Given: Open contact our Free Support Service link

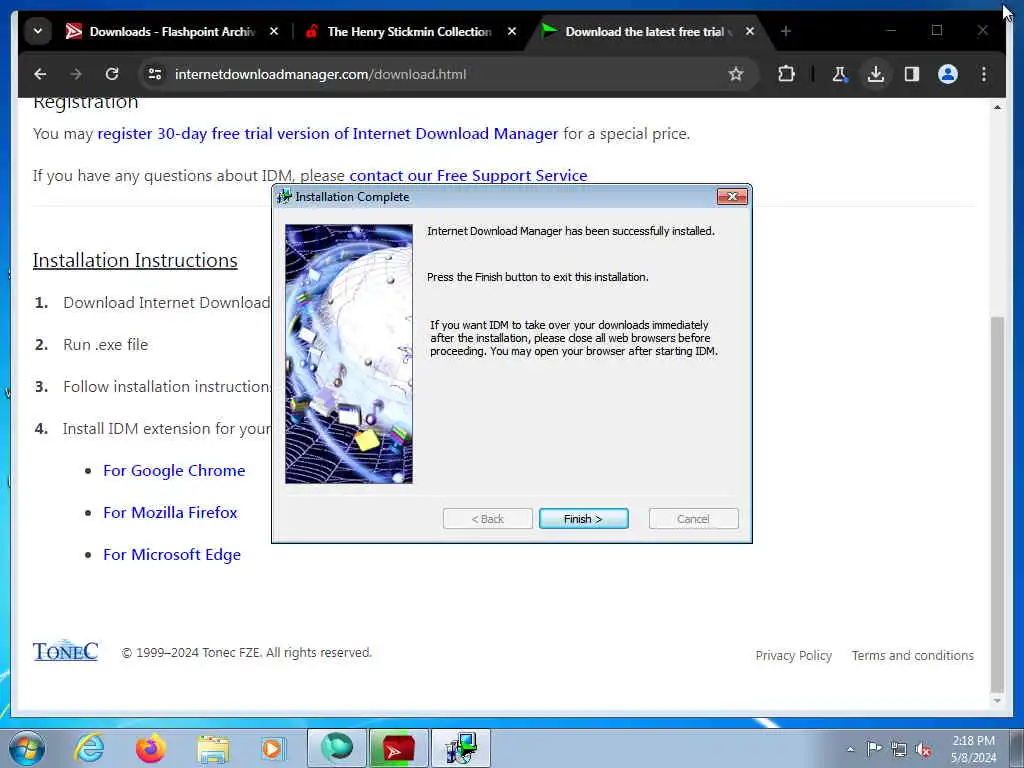Looking at the screenshot, I should pyautogui.click(x=468, y=176).
